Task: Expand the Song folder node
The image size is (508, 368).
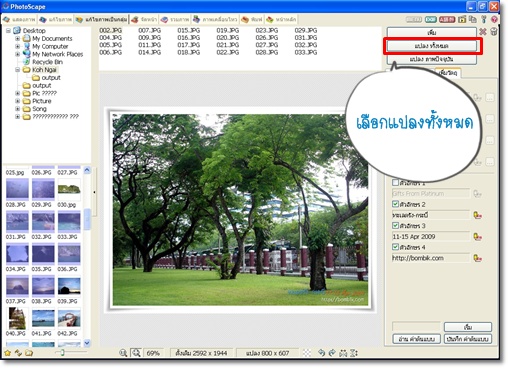Action: [x=18, y=109]
